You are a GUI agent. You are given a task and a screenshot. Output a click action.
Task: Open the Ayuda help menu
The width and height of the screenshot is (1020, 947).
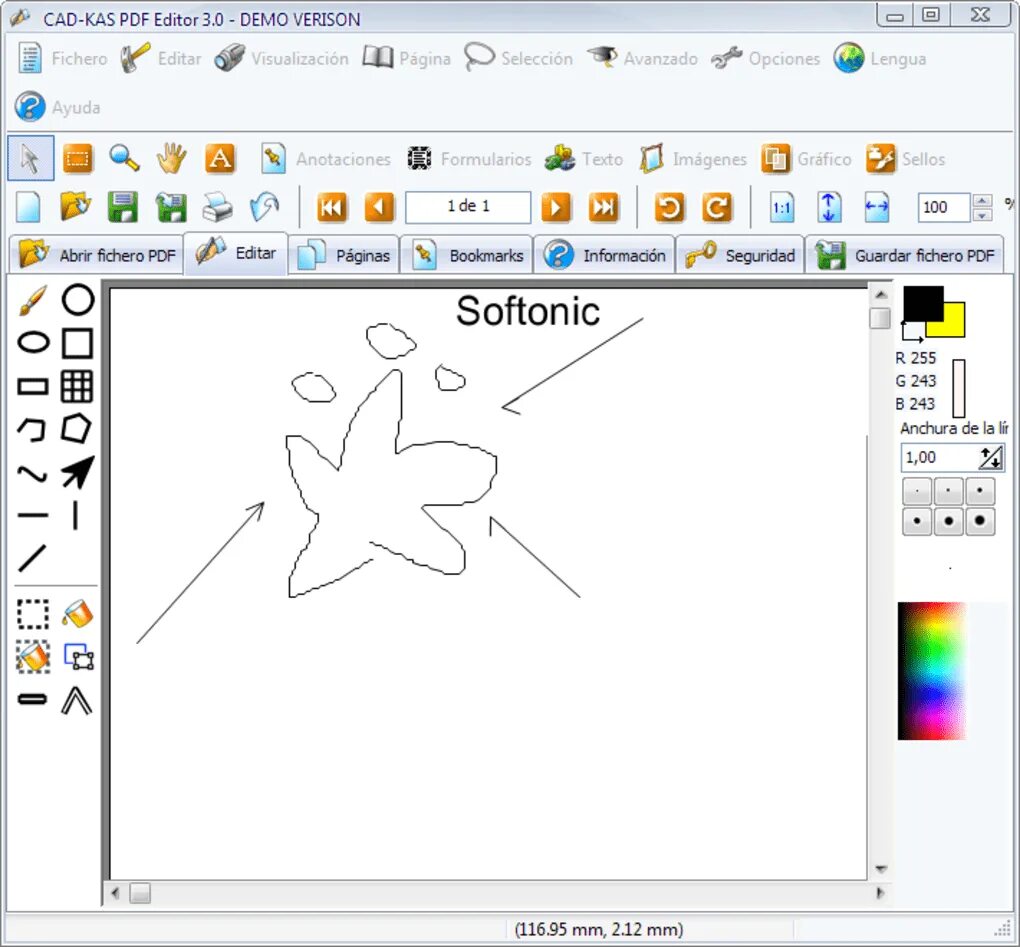(x=57, y=107)
